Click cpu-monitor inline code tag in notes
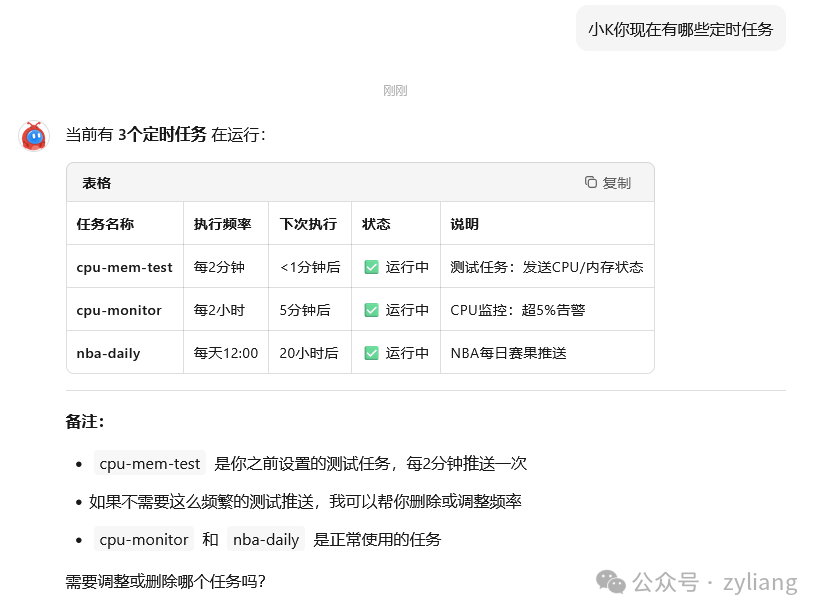823x615 pixels. [144, 539]
